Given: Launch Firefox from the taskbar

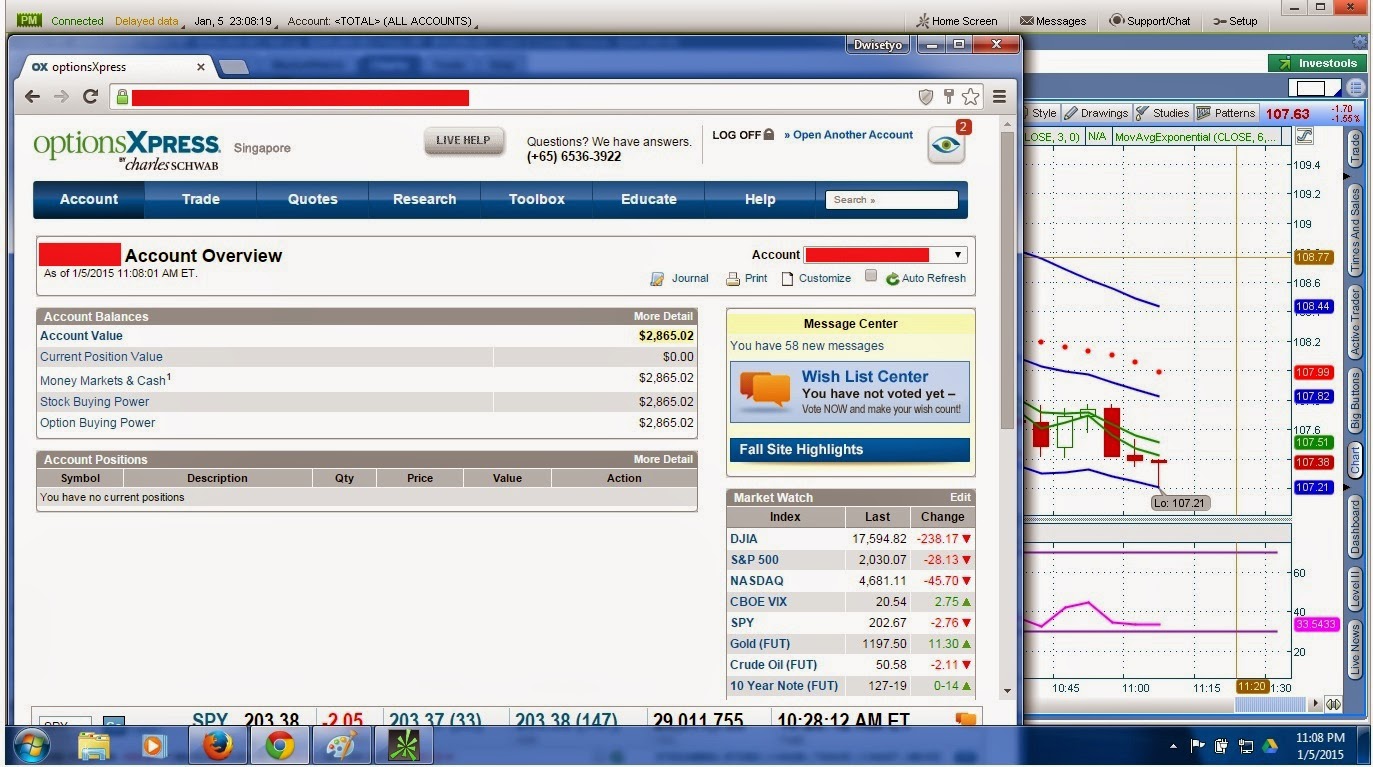Looking at the screenshot, I should [217, 746].
